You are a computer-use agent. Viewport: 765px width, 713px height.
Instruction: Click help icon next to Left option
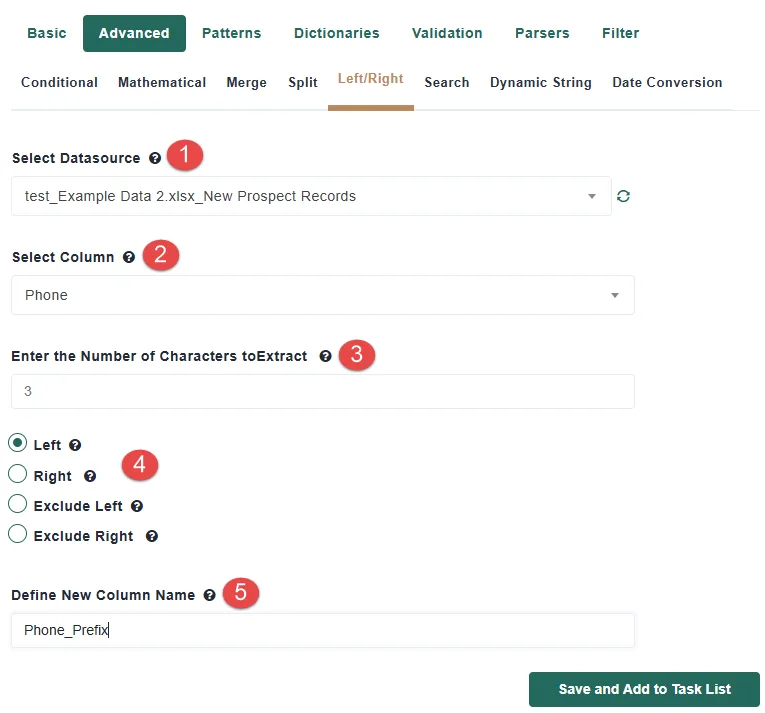(75, 445)
